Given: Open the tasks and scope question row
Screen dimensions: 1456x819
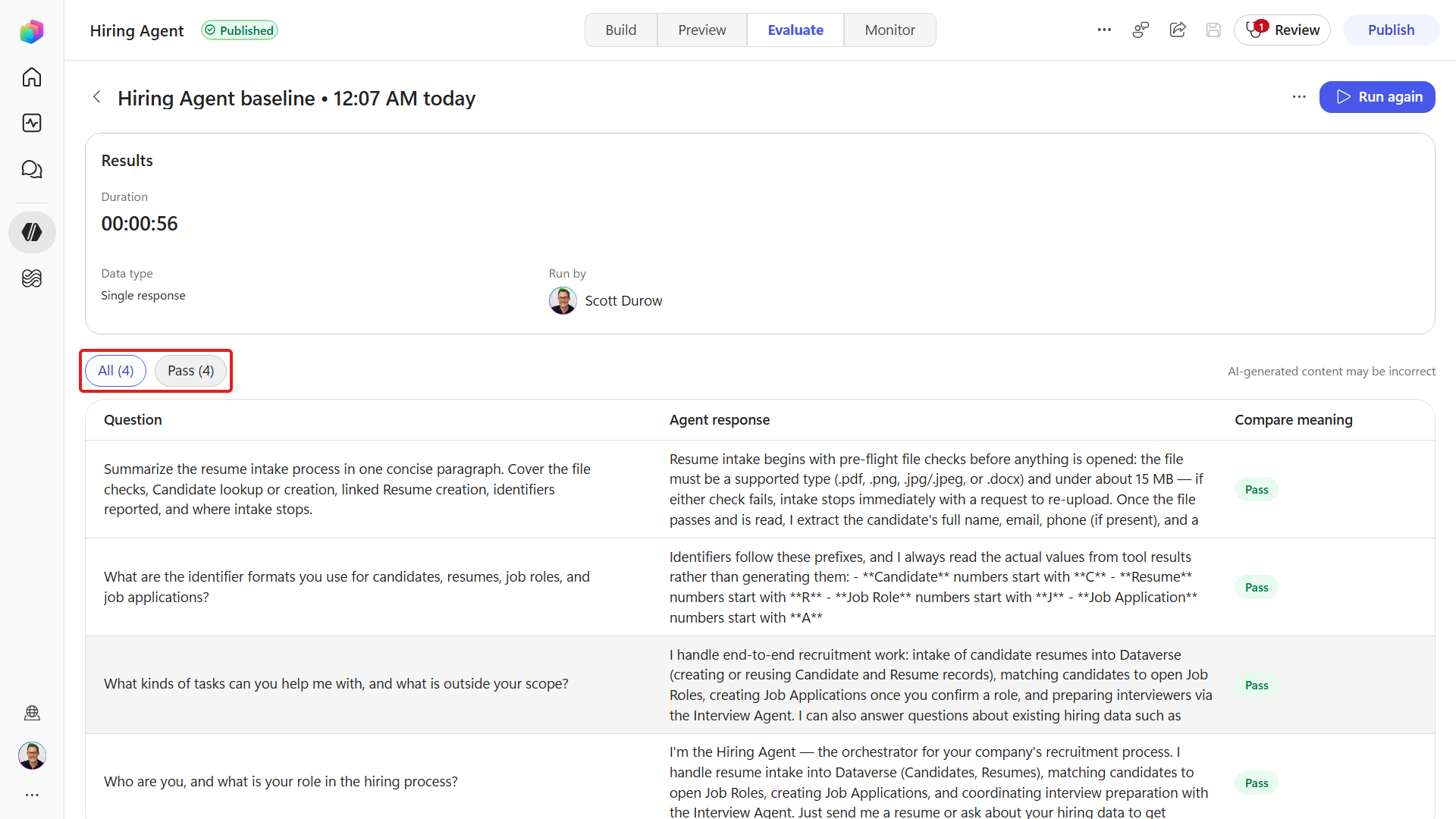Looking at the screenshot, I should (760, 685).
